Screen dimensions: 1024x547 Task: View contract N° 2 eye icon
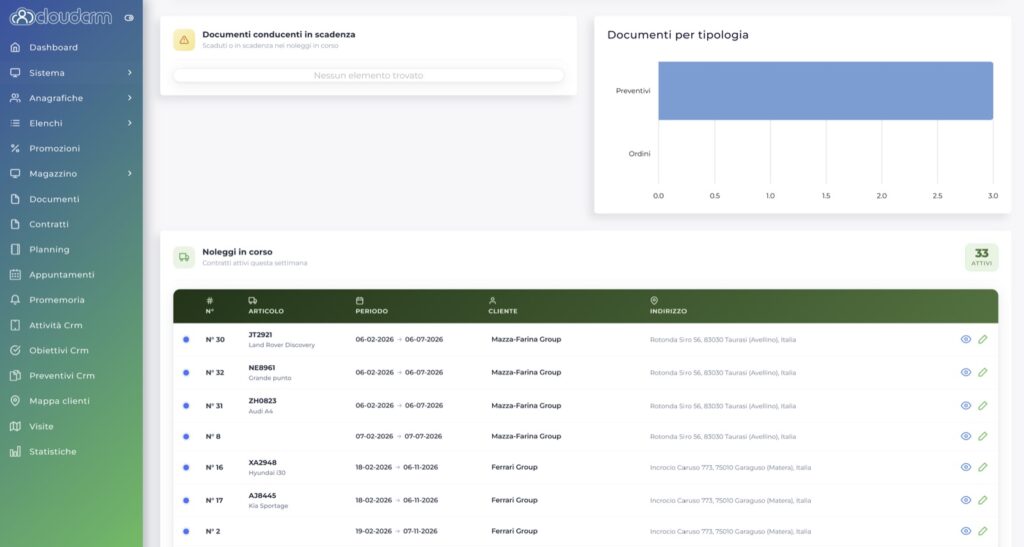tap(966, 531)
